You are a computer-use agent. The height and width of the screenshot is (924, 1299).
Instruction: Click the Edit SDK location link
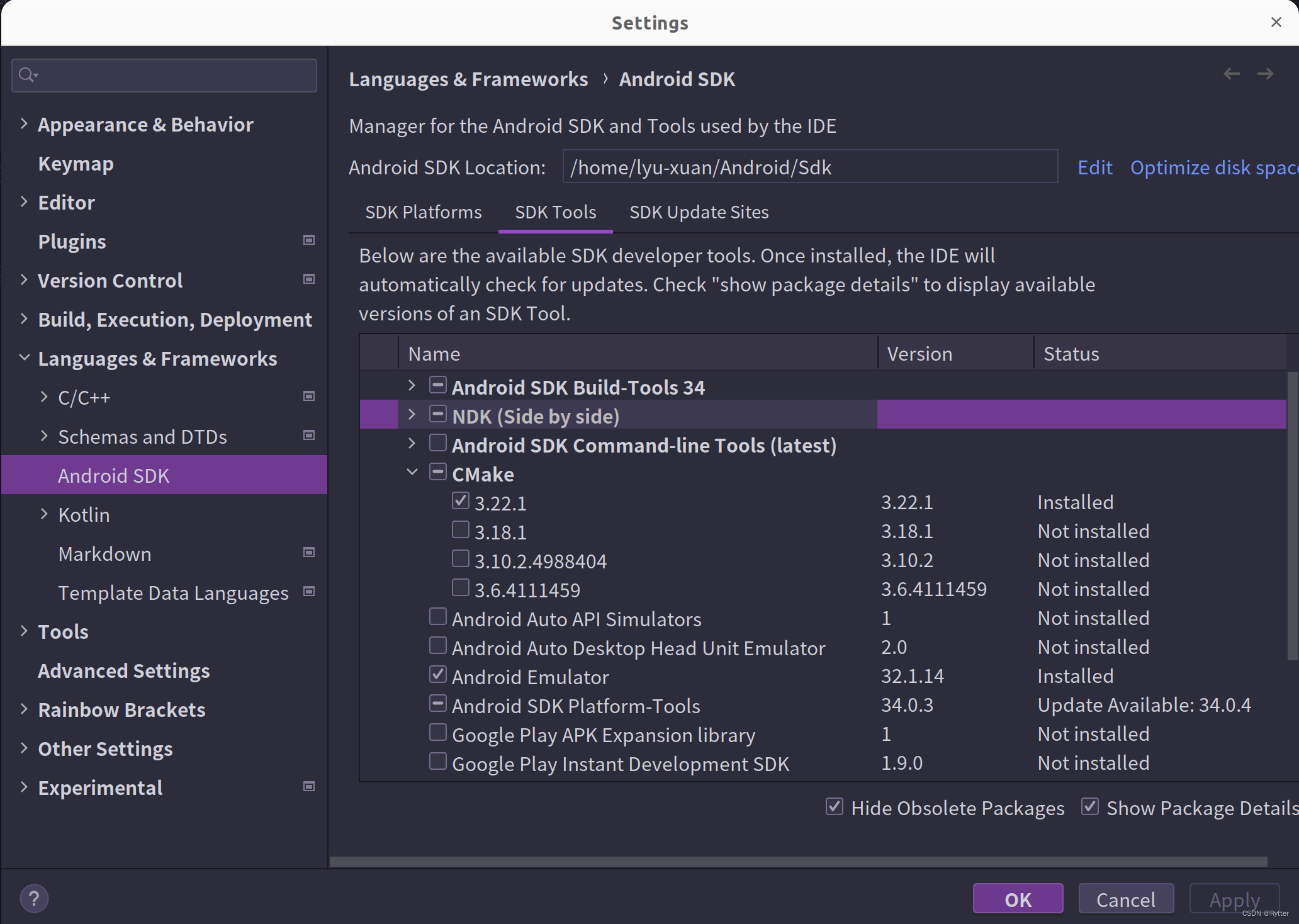tap(1095, 167)
